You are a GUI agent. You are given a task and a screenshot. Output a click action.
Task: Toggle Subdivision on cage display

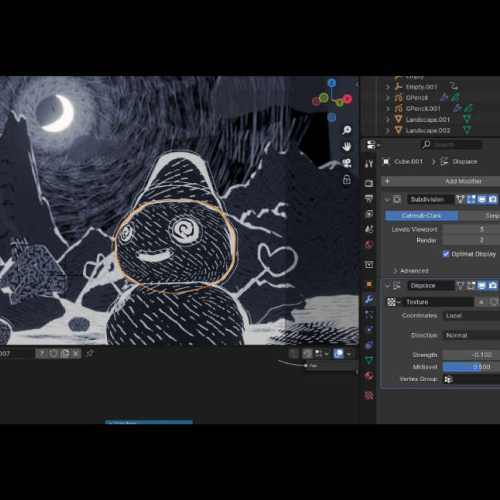(x=460, y=199)
